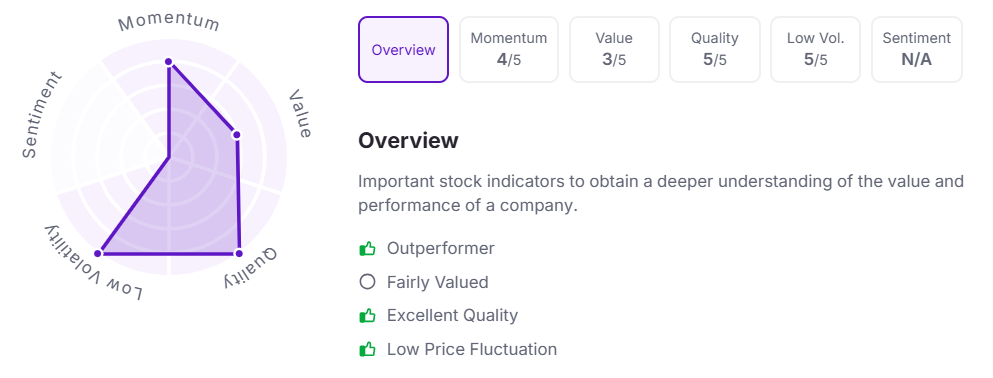Click the Outperformer indicator text
Image resolution: width=993 pixels, height=378 pixels.
441,248
